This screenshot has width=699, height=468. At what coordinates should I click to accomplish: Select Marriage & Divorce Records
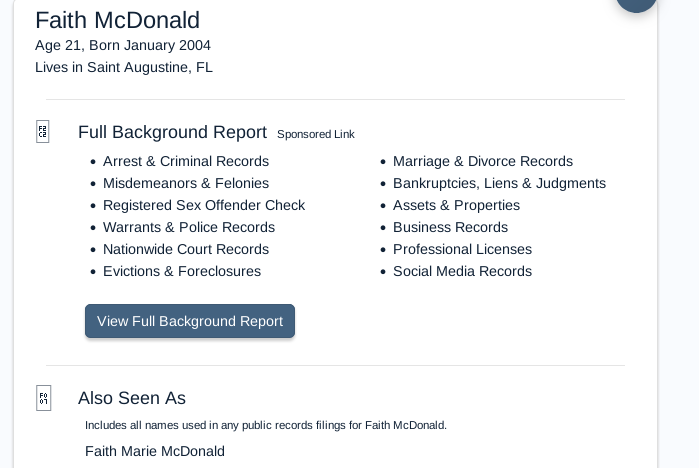[x=483, y=161]
